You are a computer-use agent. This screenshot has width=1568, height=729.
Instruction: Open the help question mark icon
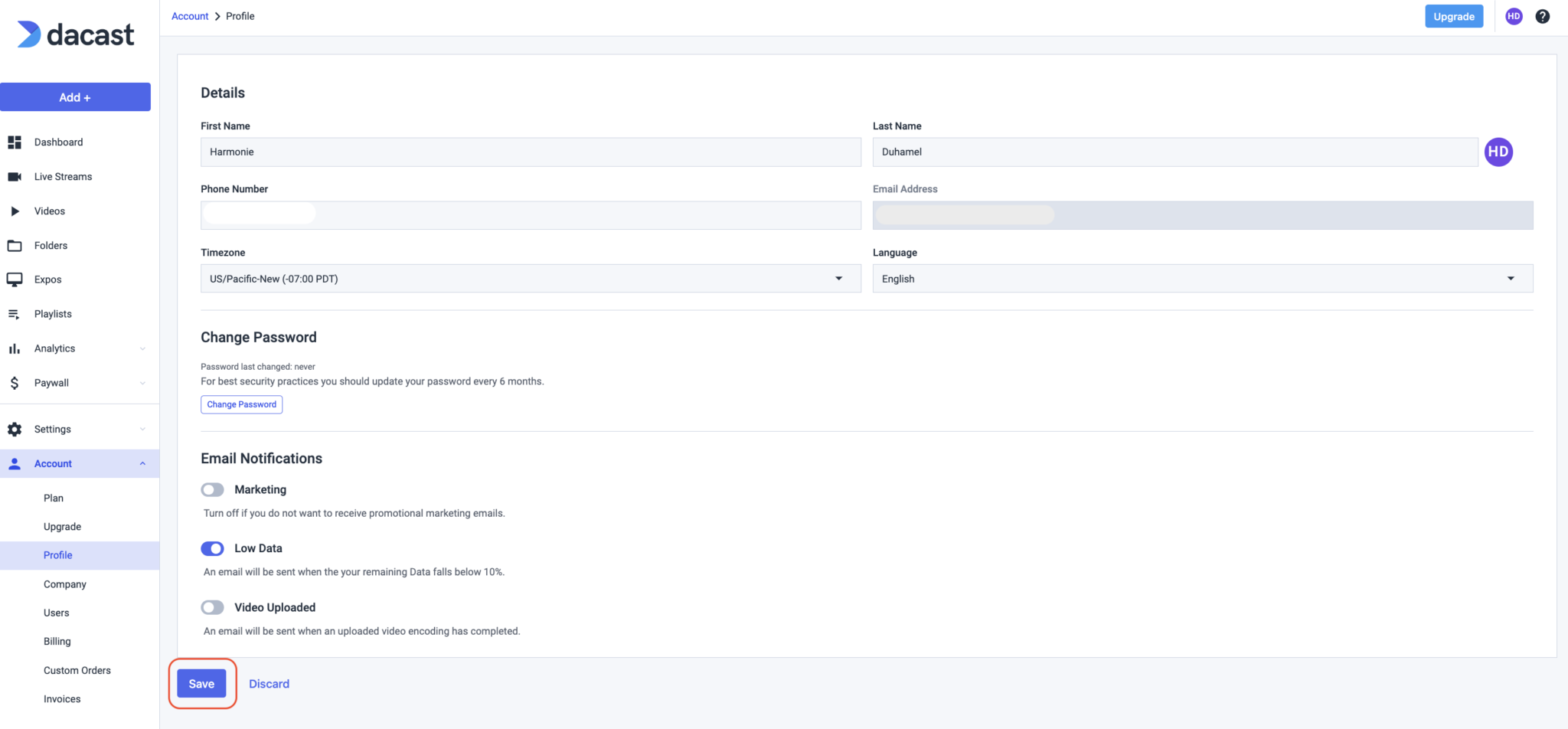[x=1543, y=16]
